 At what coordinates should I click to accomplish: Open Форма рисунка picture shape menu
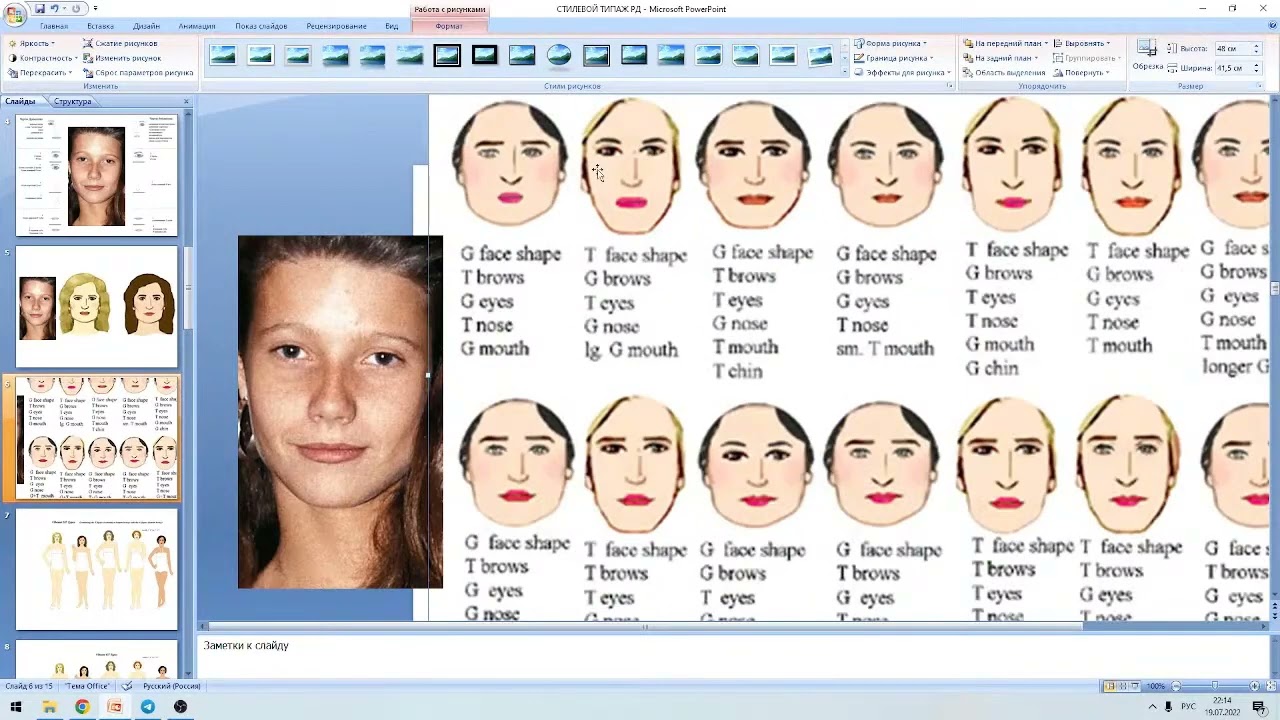coord(891,44)
